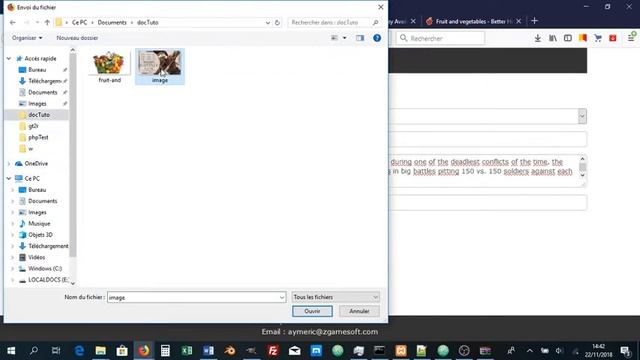Open Blender from the taskbar

(x=230, y=351)
